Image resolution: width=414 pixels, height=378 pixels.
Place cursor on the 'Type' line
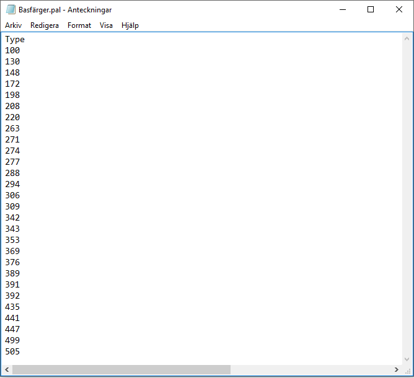tap(15, 40)
